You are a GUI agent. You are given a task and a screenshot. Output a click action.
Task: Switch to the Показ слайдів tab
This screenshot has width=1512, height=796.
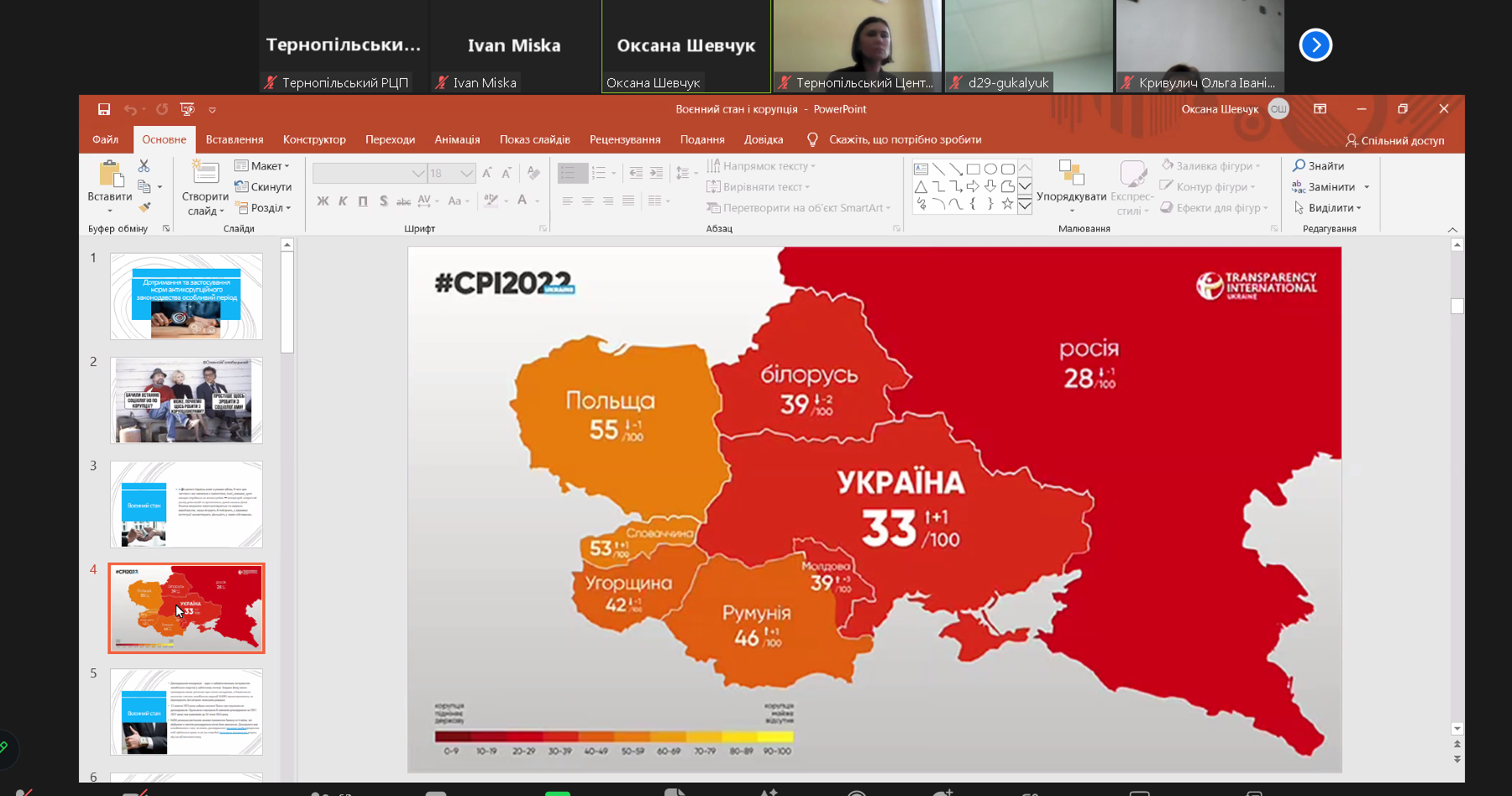pos(534,139)
